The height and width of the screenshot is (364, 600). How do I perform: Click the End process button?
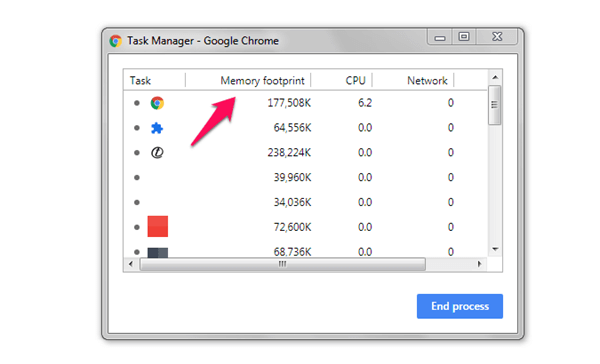coord(460,306)
